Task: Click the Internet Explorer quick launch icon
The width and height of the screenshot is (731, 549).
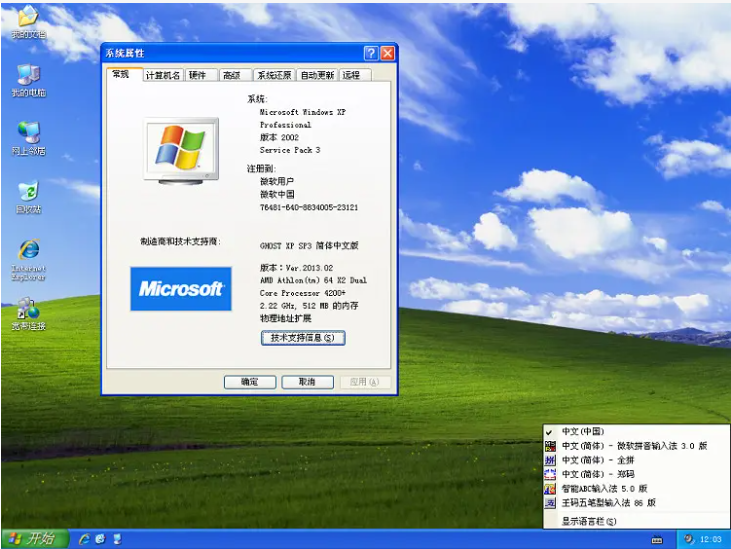Action: pos(85,539)
